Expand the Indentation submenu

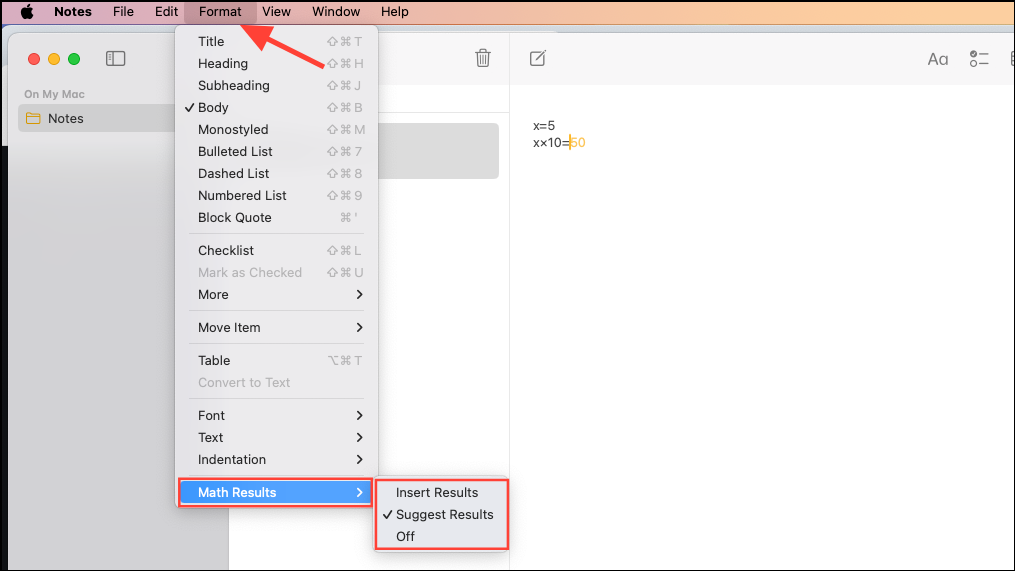tap(276, 460)
